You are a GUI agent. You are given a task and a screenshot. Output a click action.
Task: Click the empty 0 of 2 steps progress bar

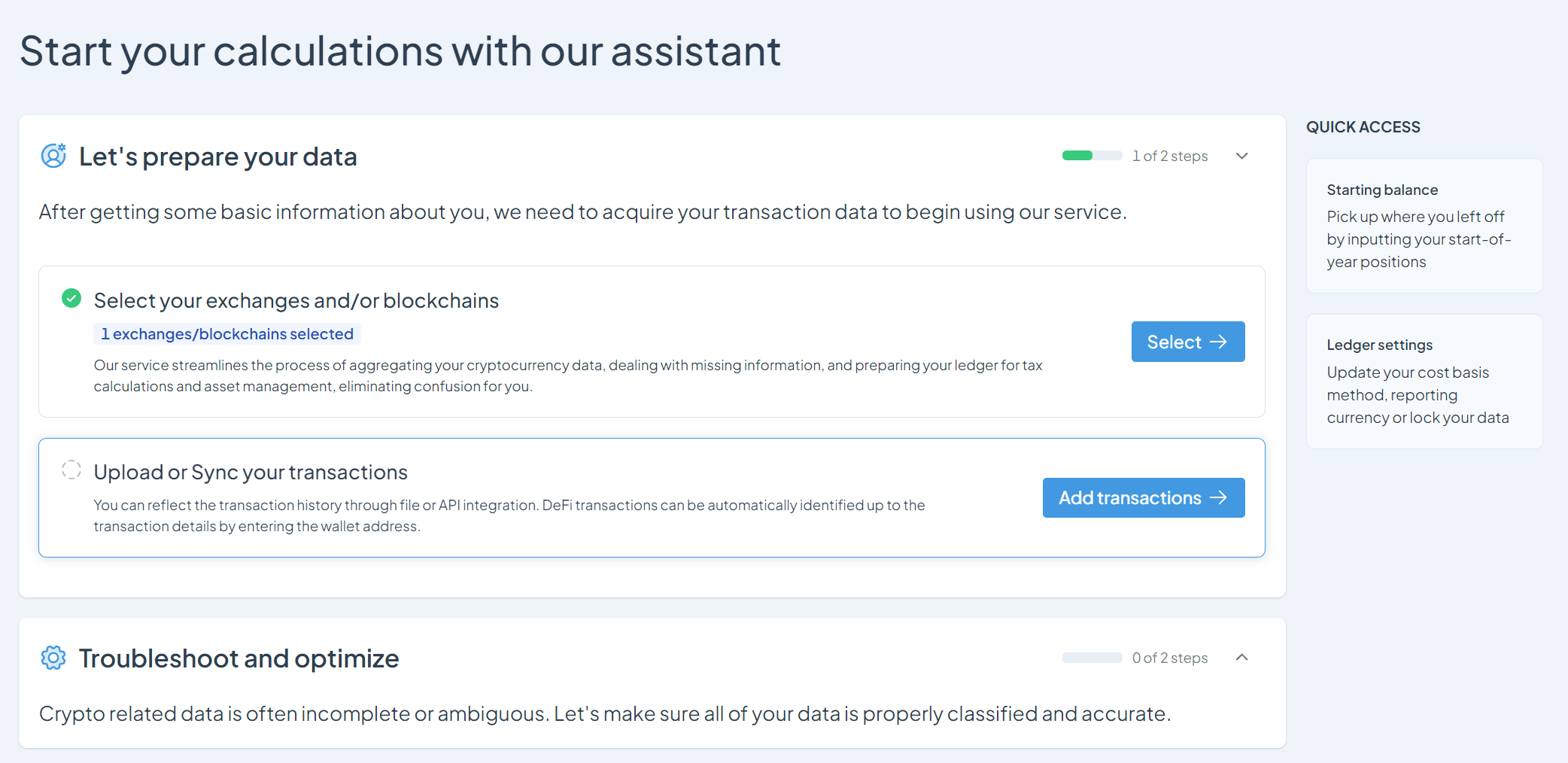1092,658
